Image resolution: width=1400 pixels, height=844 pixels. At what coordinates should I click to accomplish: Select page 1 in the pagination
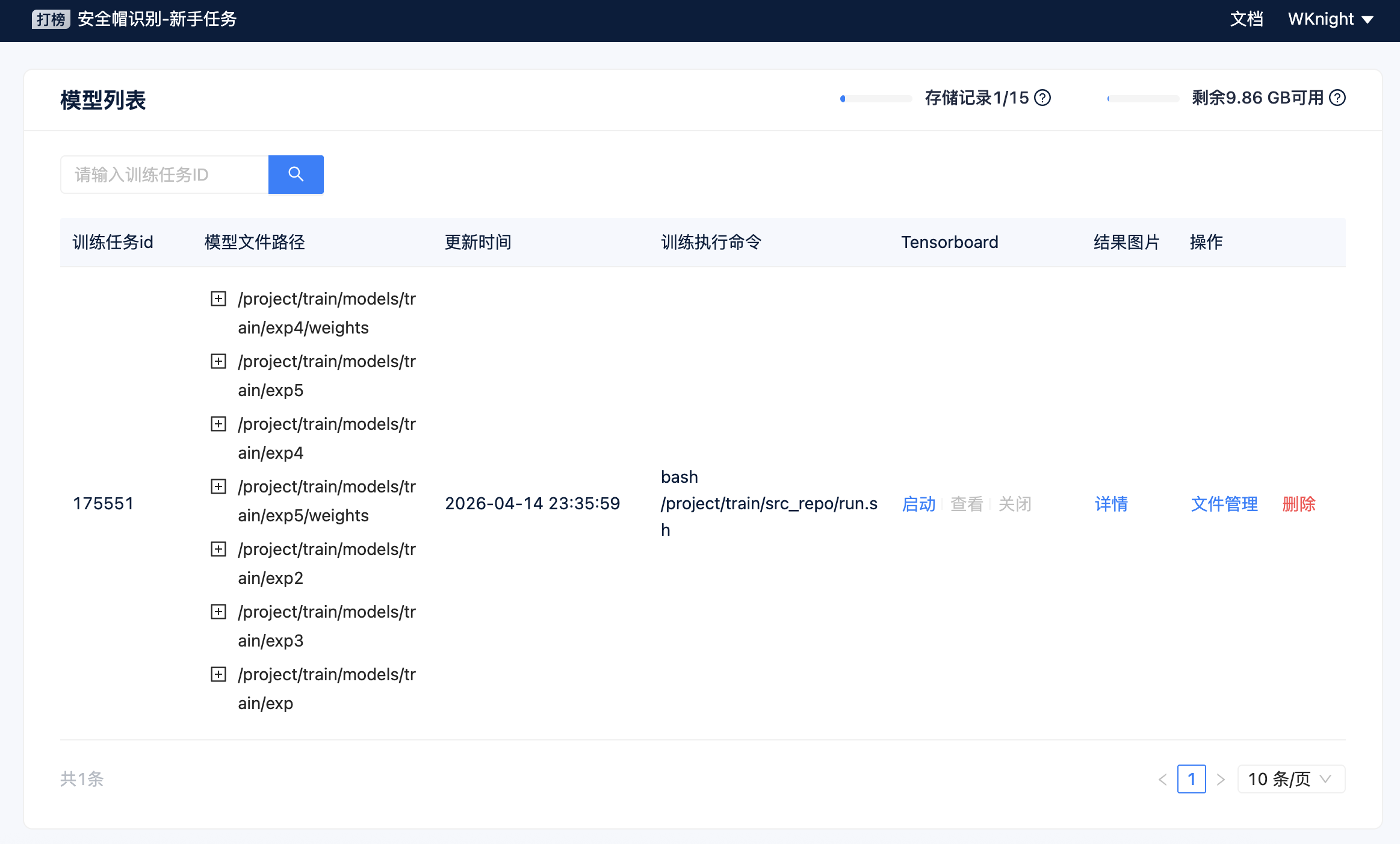(1192, 778)
